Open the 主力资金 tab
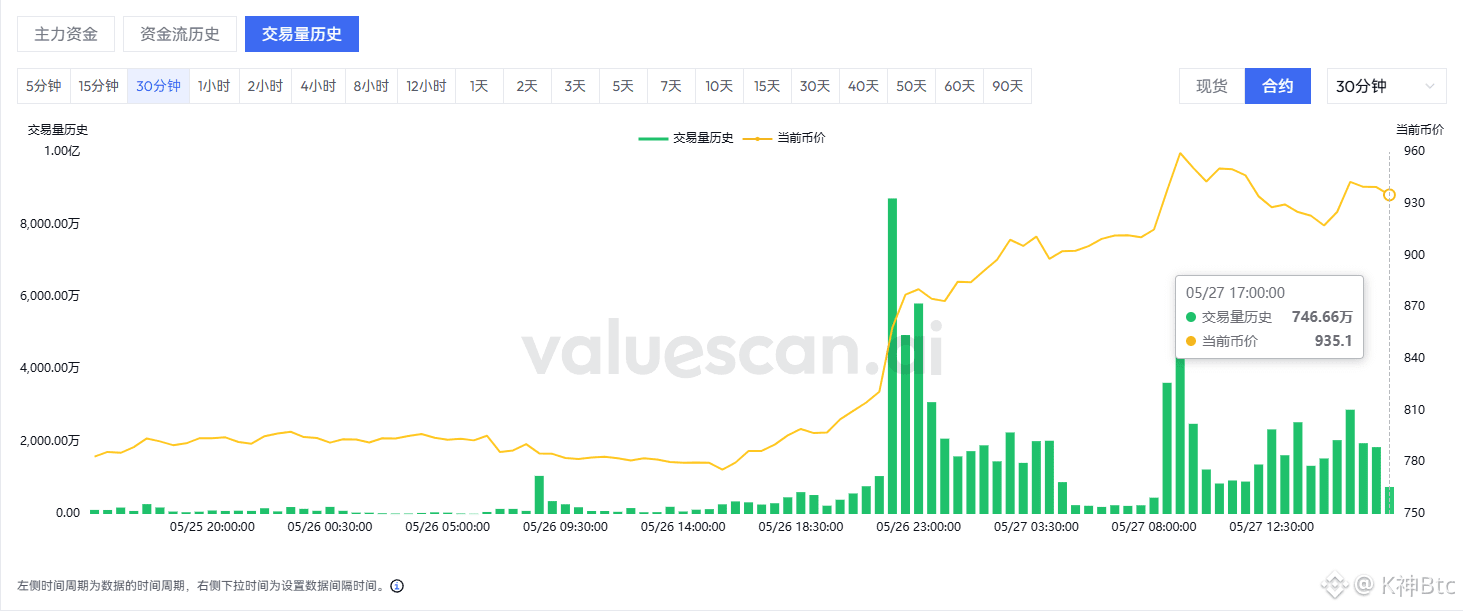 coord(66,34)
